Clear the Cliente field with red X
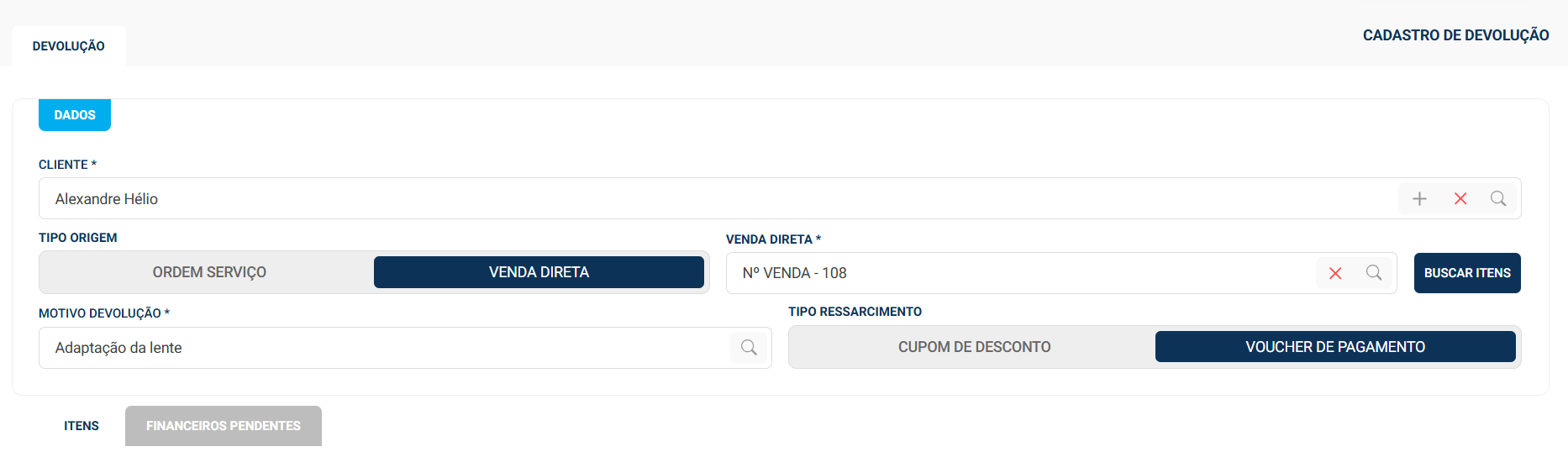Viewport: 1568px width, 473px height. [1460, 199]
